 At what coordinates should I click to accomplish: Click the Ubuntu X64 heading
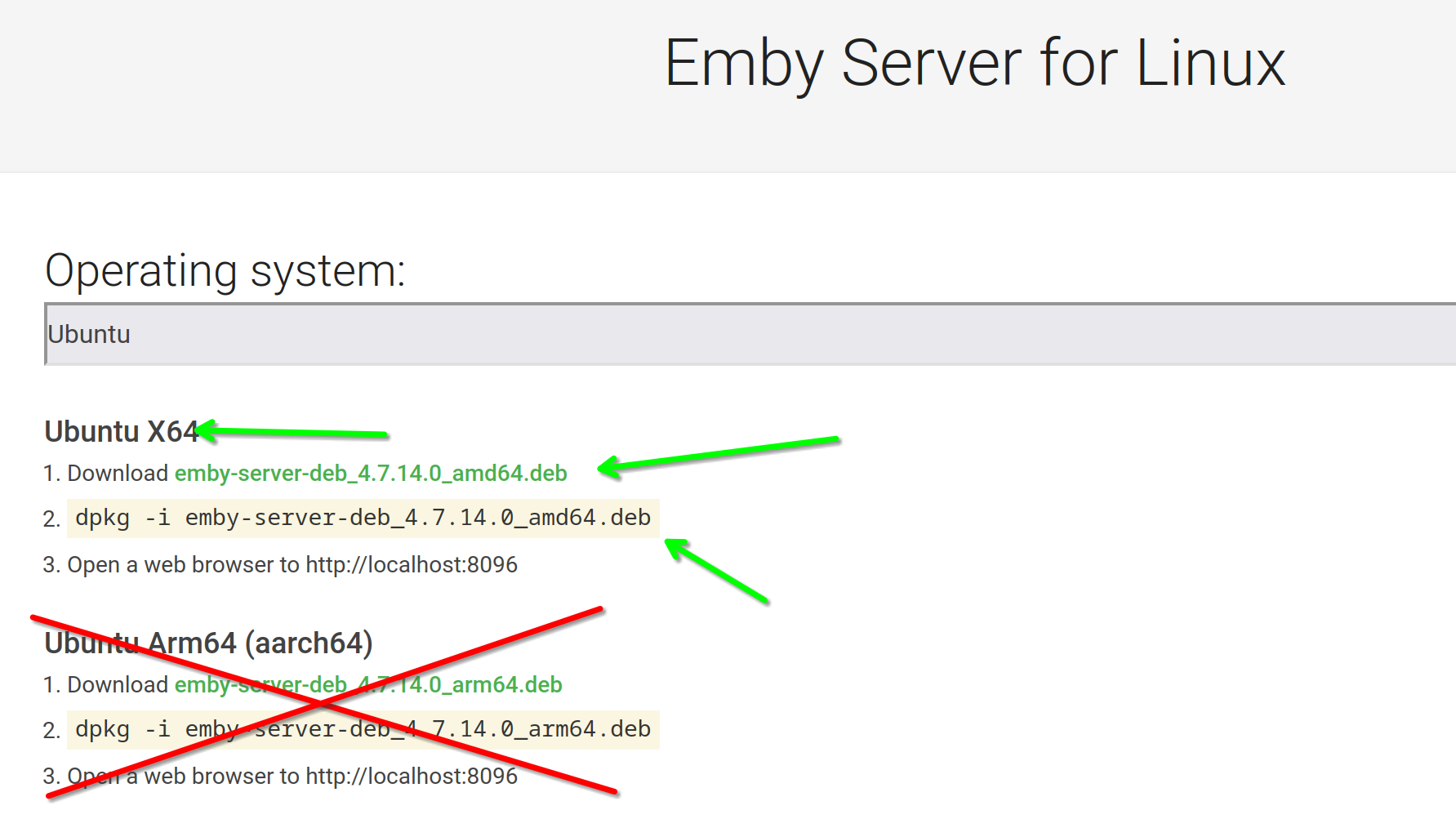[x=122, y=431]
